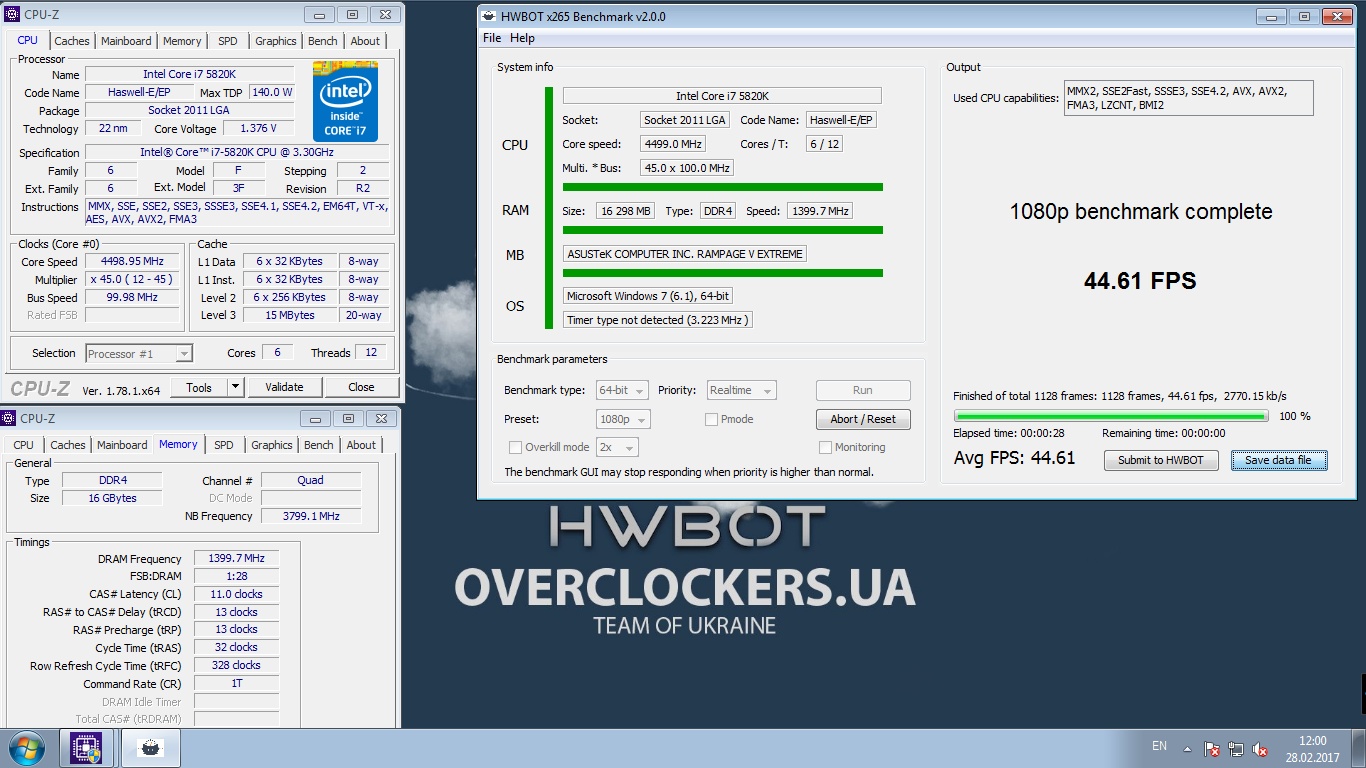
Task: Select Mainboard tab in lower CPU-Z window
Action: 122,445
